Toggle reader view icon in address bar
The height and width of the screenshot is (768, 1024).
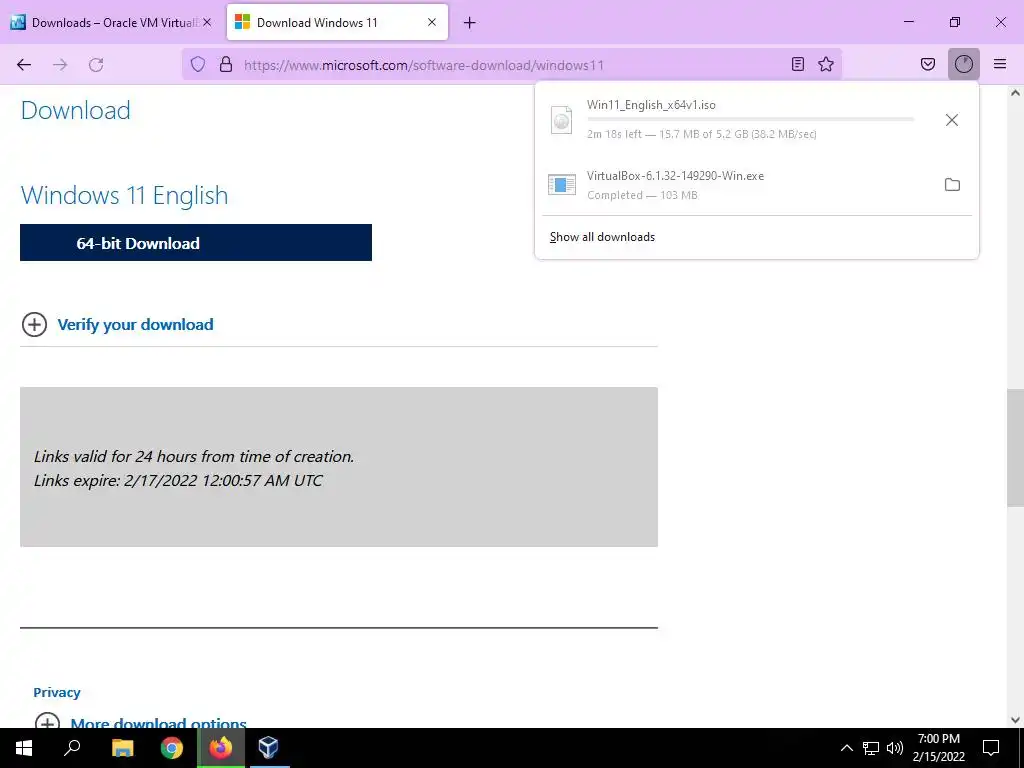pyautogui.click(x=797, y=64)
